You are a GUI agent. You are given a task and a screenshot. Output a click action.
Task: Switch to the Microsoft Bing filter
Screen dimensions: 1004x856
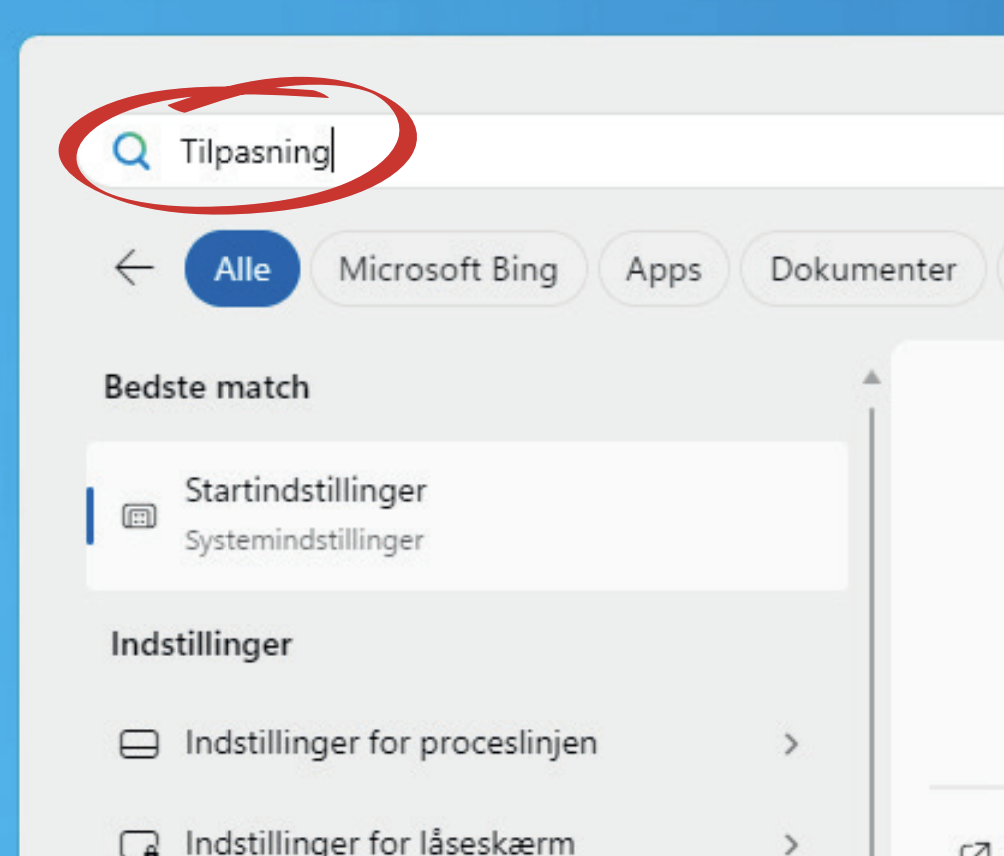(448, 269)
